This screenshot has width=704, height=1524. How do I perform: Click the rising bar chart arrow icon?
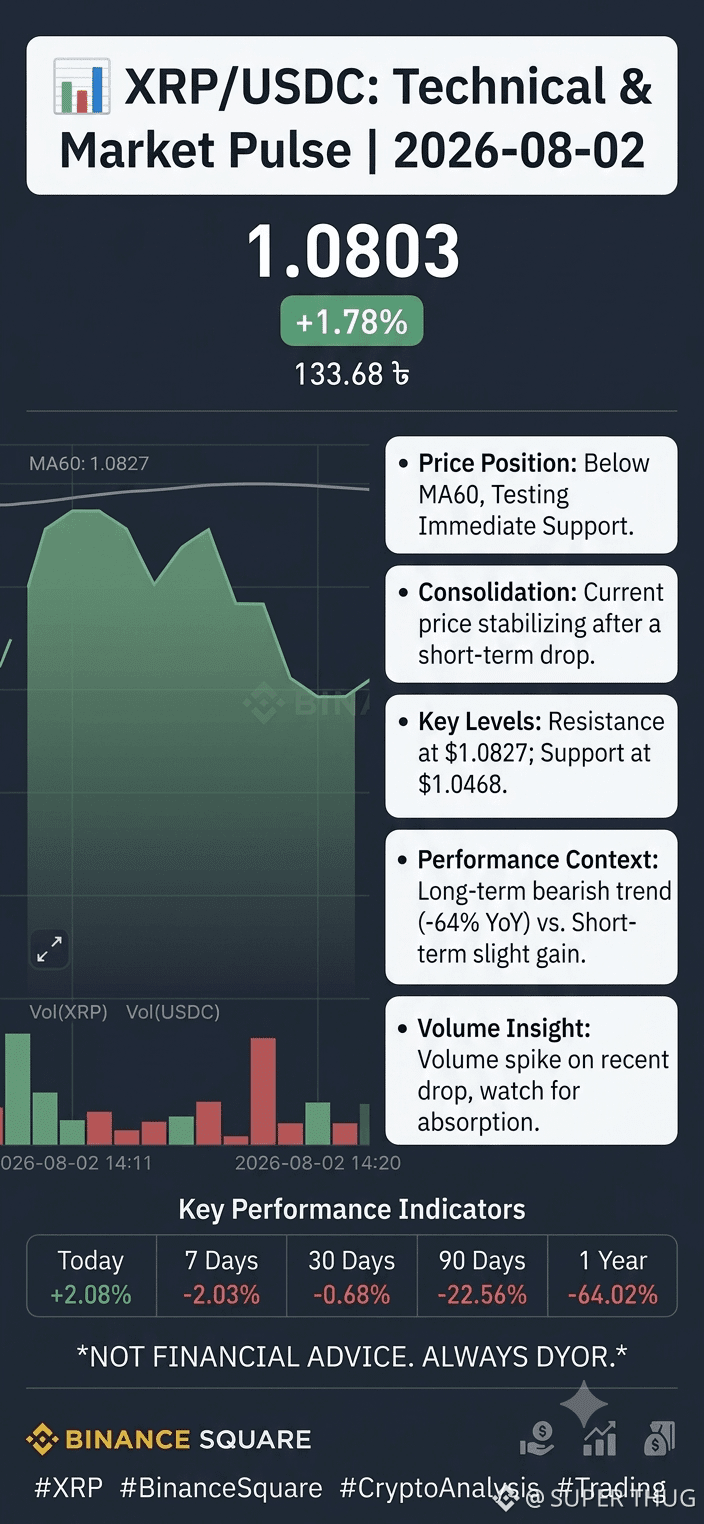coord(599,1440)
